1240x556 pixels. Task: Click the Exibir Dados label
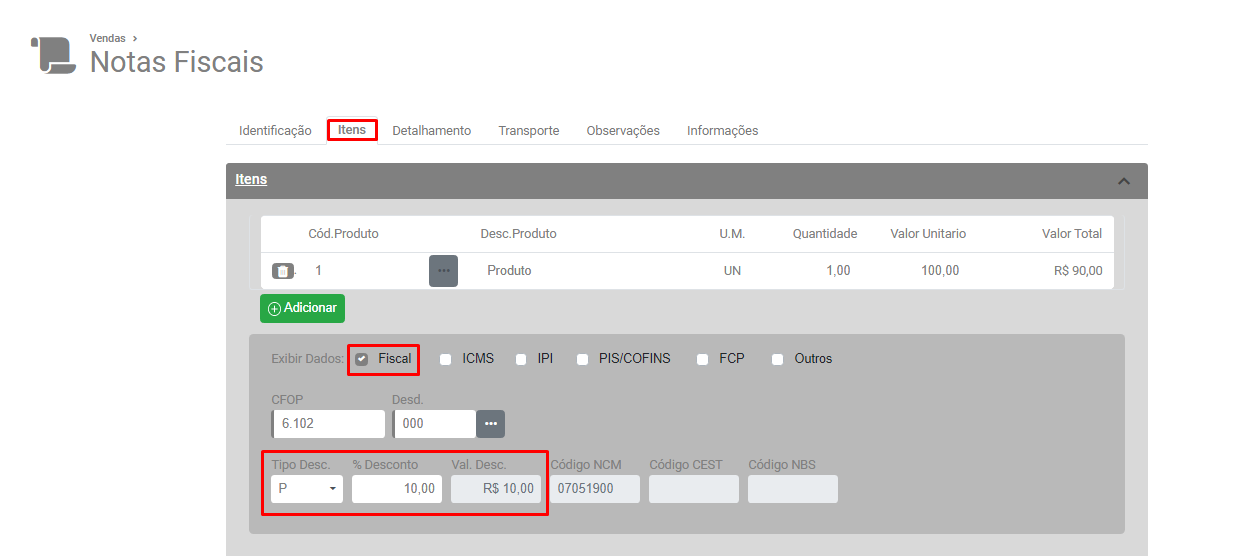pyautogui.click(x=306, y=359)
